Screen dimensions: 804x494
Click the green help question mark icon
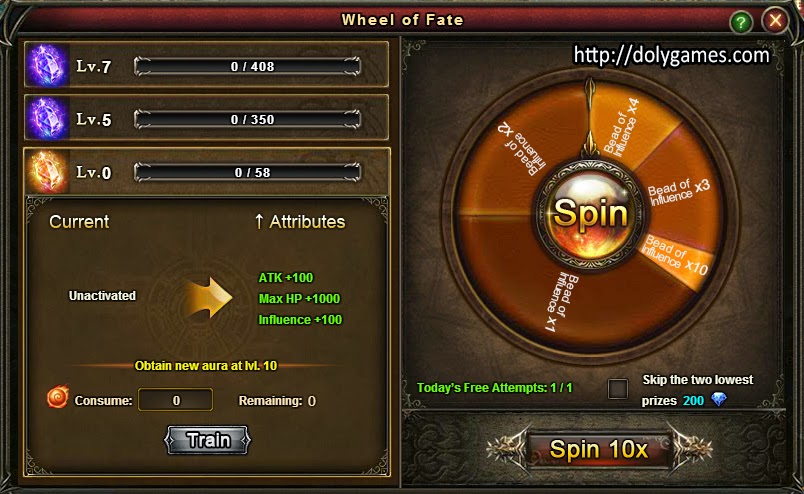click(x=740, y=22)
